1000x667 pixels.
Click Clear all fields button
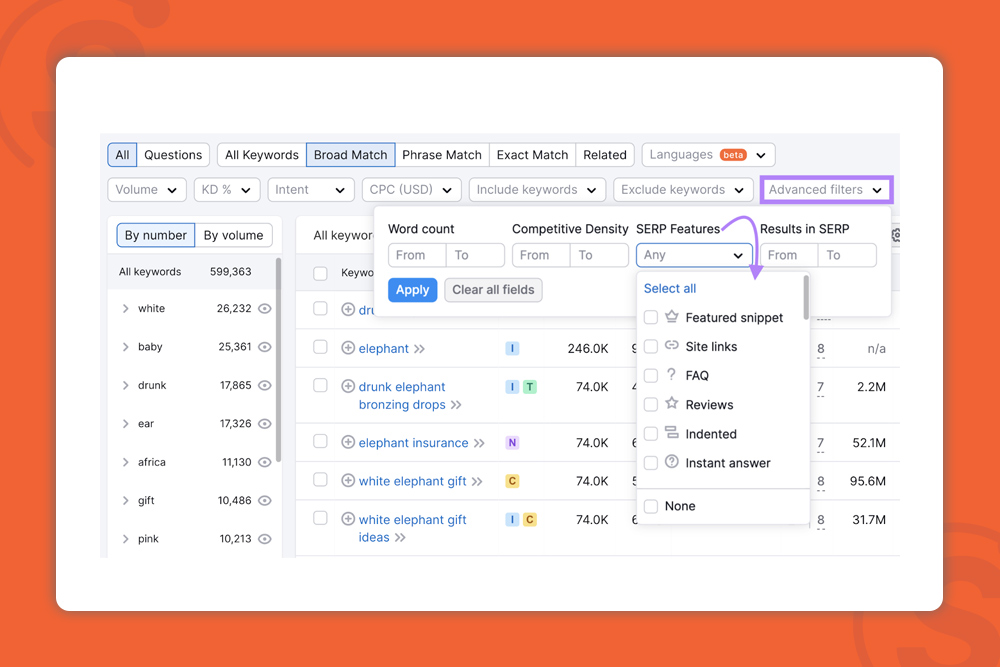(494, 290)
